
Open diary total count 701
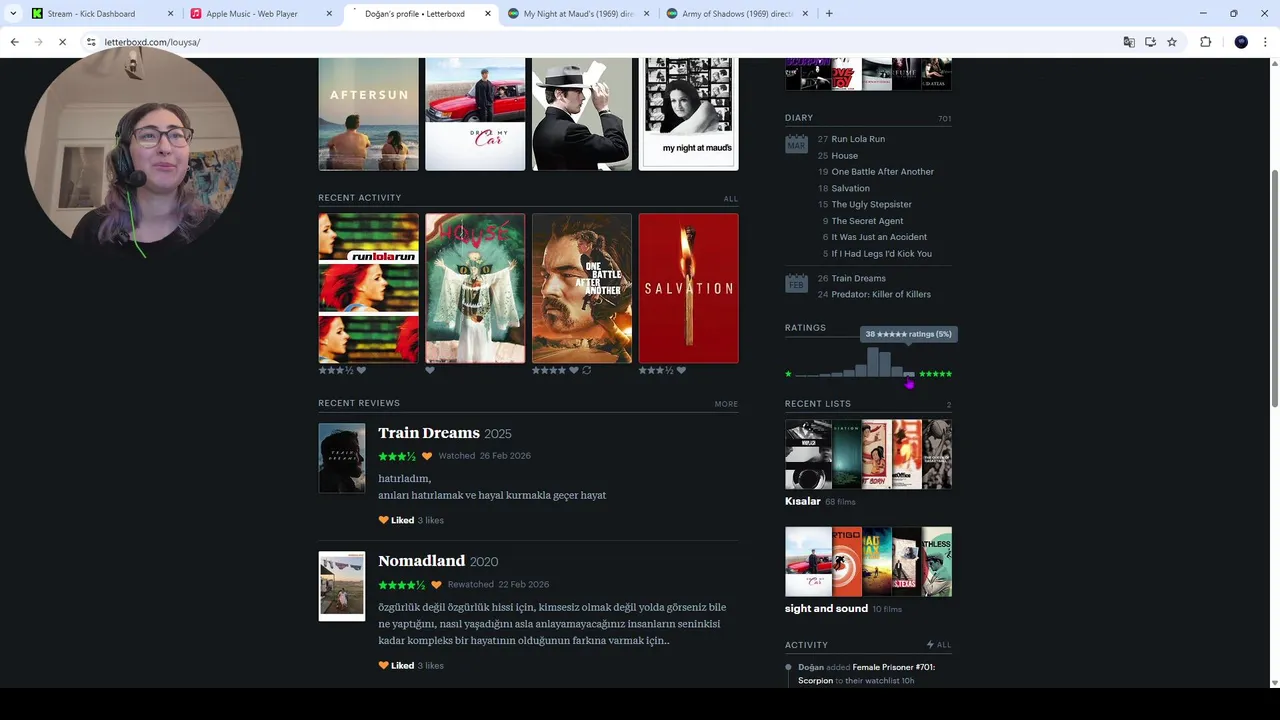944,119
